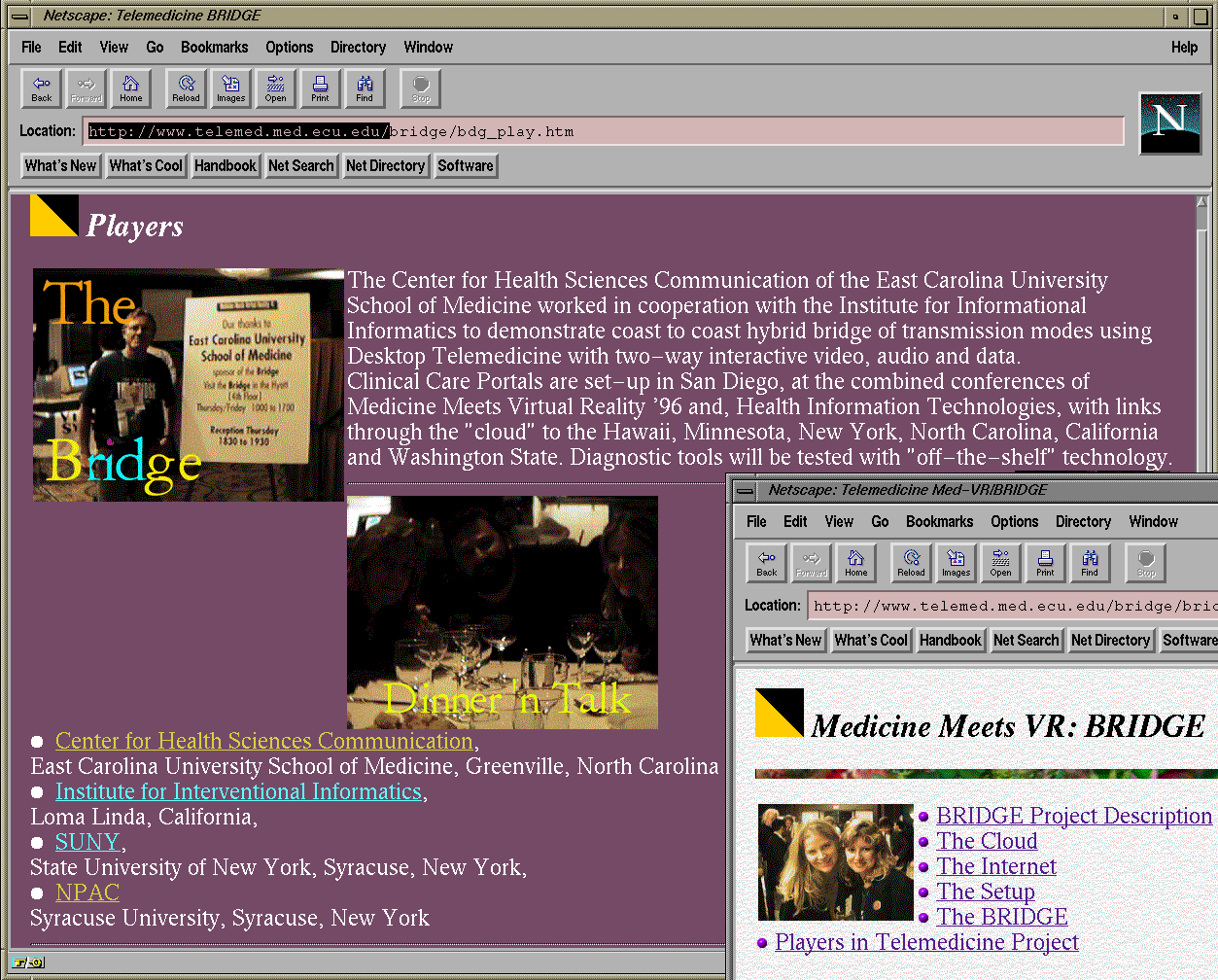Print the page in Telemedicine BRIDGE window
Viewport: 1218px width, 980px height.
pos(320,88)
